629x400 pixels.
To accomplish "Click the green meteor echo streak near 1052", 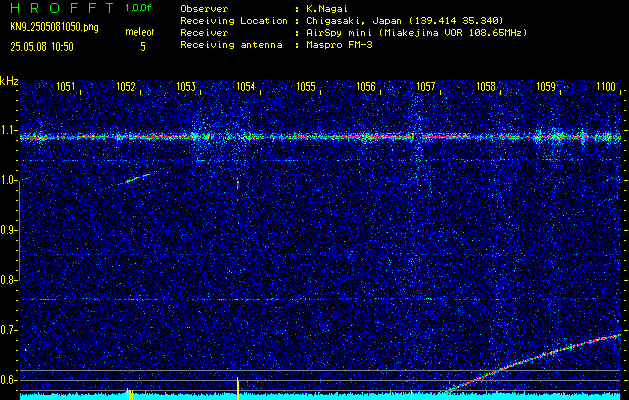I will tap(137, 178).
